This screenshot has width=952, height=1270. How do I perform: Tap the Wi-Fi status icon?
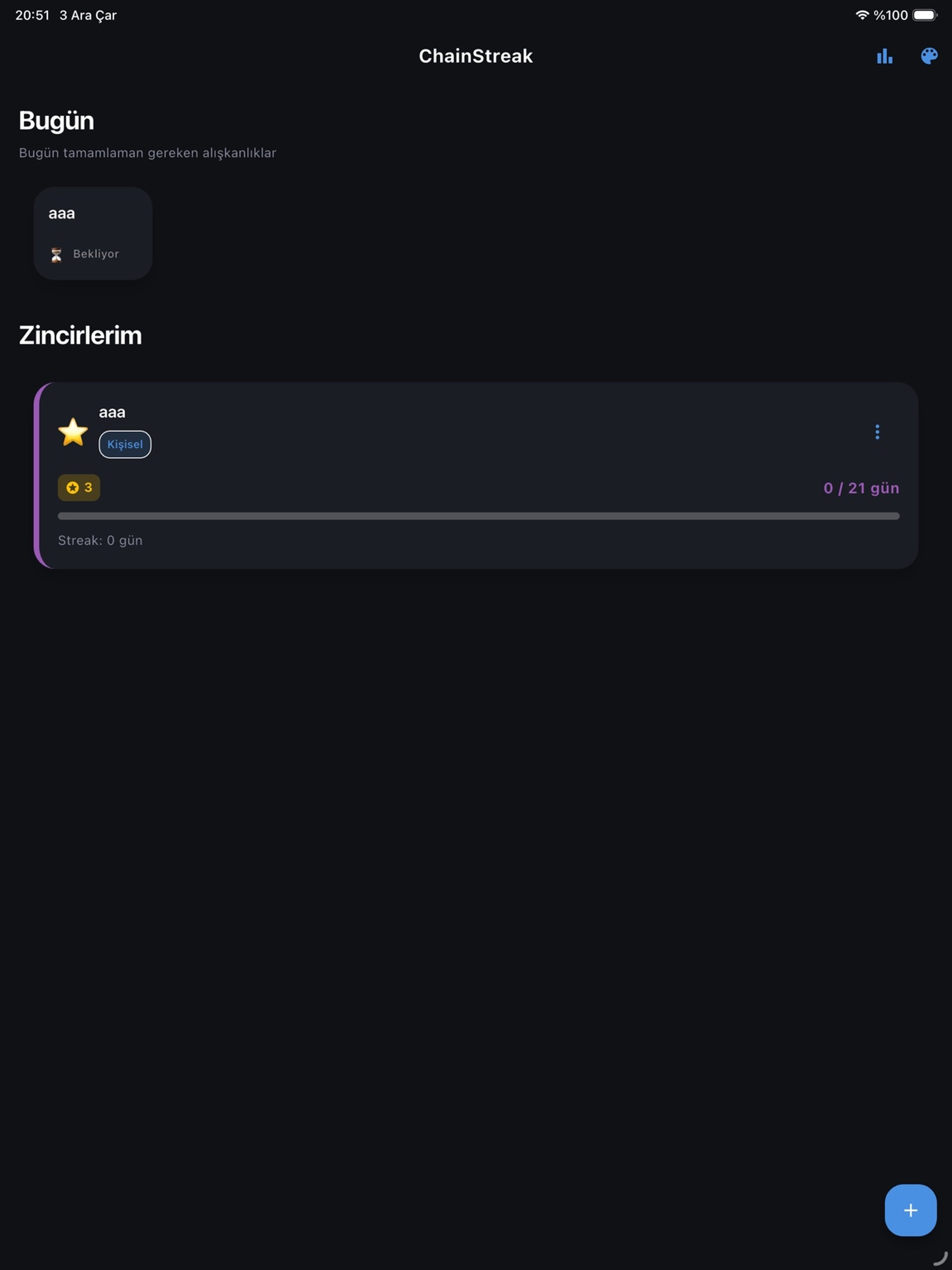coord(861,15)
